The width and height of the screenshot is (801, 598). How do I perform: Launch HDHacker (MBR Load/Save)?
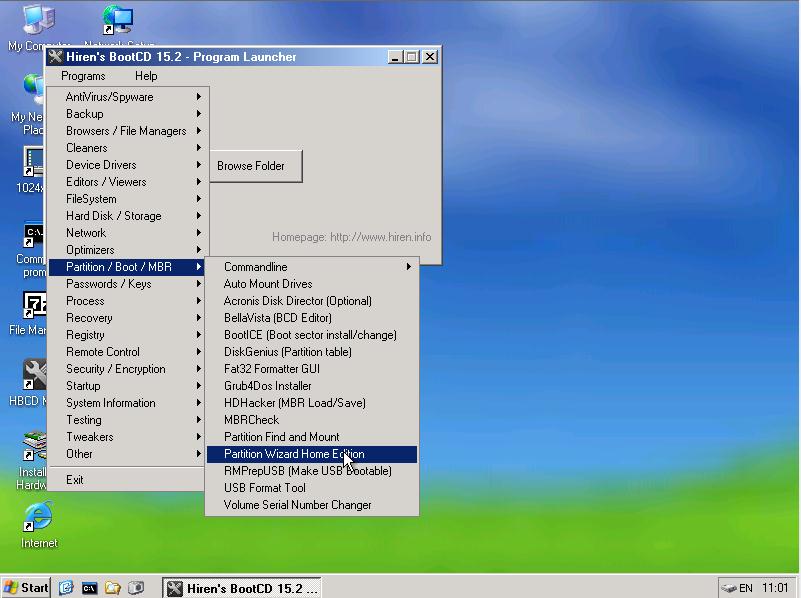coord(312,403)
